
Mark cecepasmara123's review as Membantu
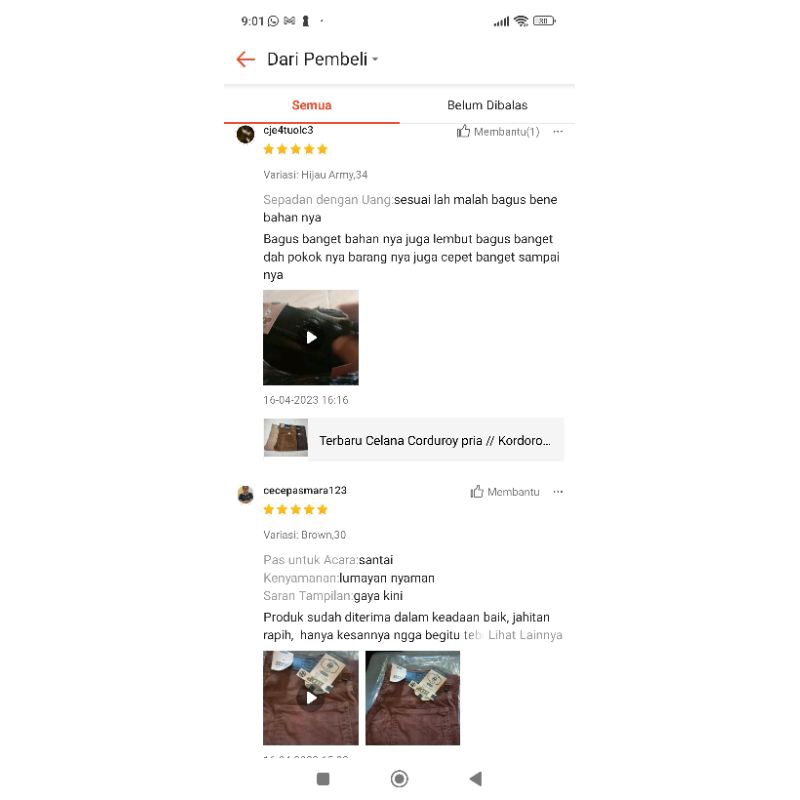[x=505, y=492]
